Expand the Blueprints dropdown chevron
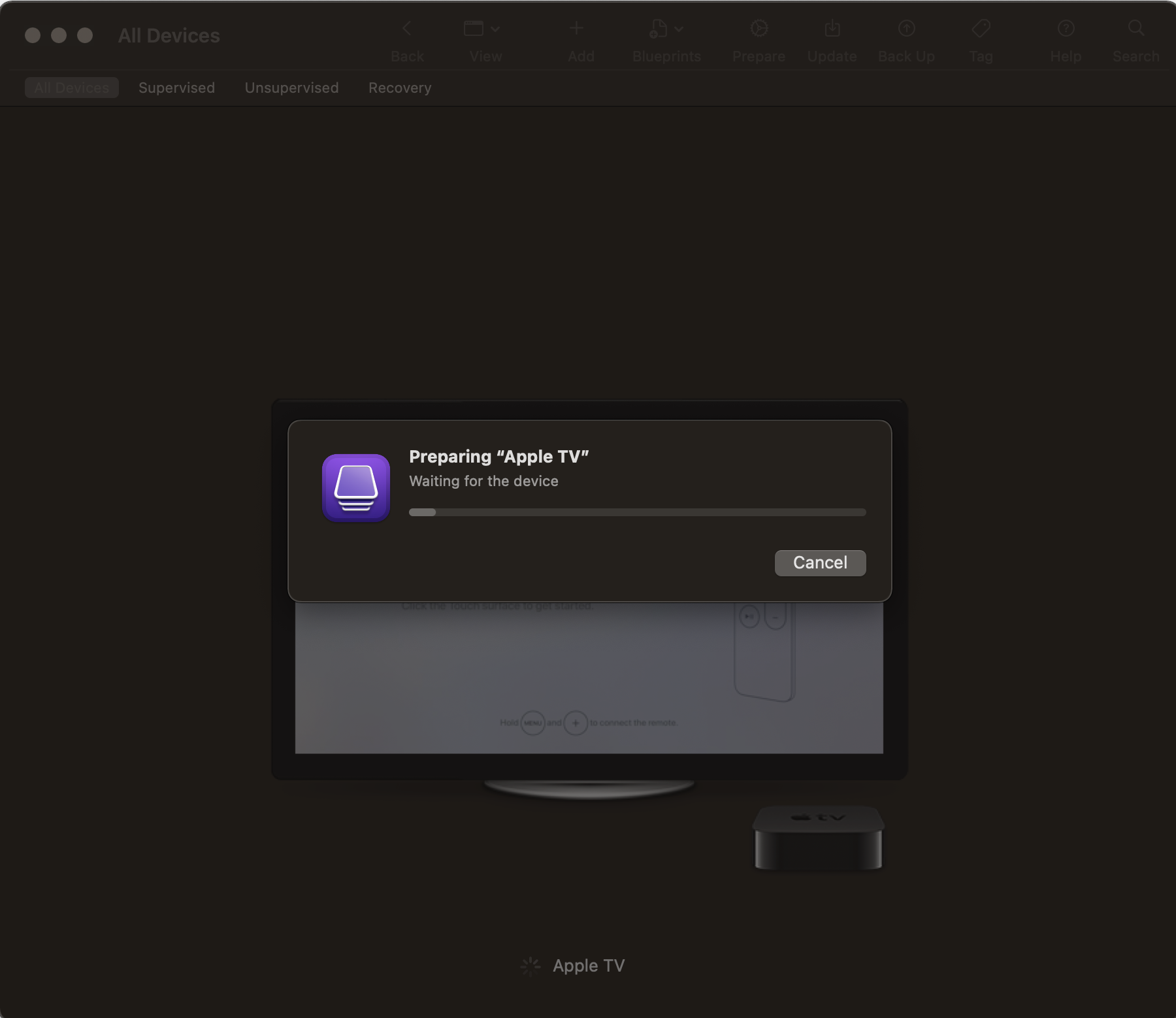1176x1018 pixels. tap(679, 29)
